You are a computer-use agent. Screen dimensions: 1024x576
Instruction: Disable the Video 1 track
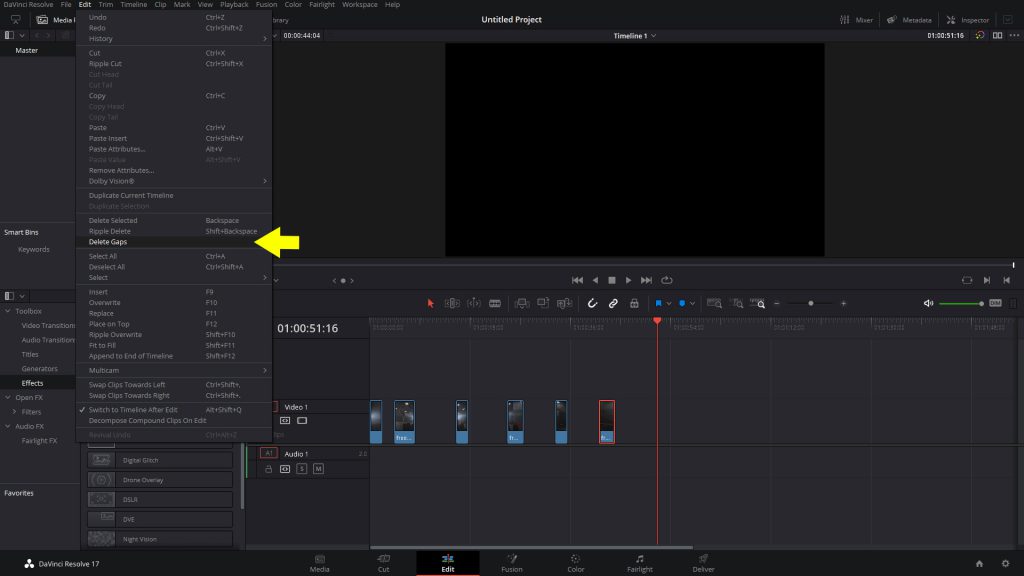point(302,421)
